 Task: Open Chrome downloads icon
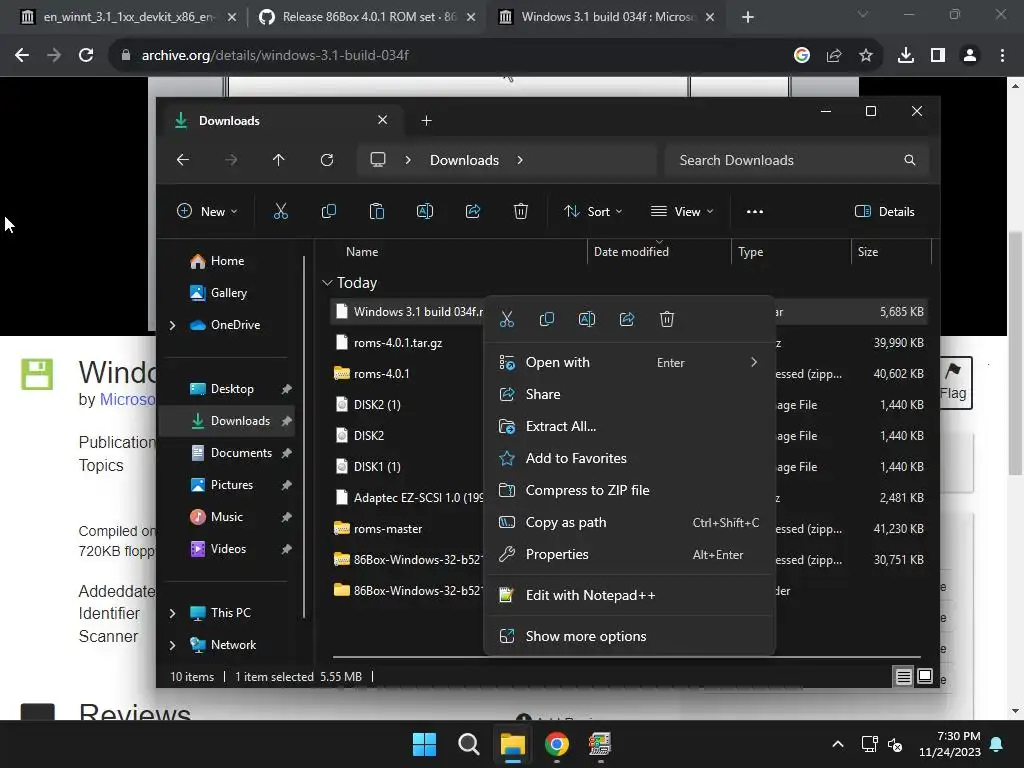tap(906, 56)
